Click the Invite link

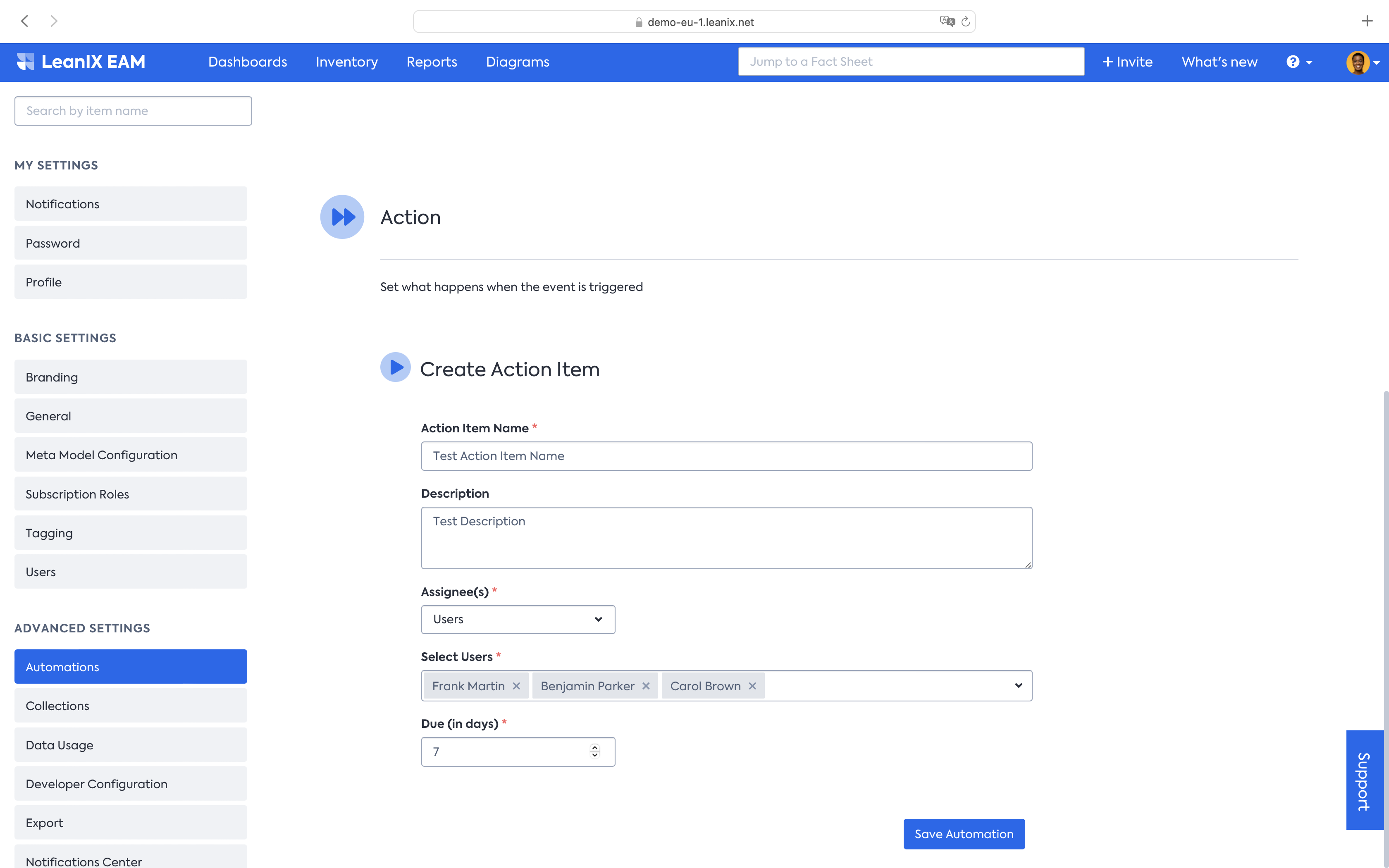pyautogui.click(x=1127, y=62)
